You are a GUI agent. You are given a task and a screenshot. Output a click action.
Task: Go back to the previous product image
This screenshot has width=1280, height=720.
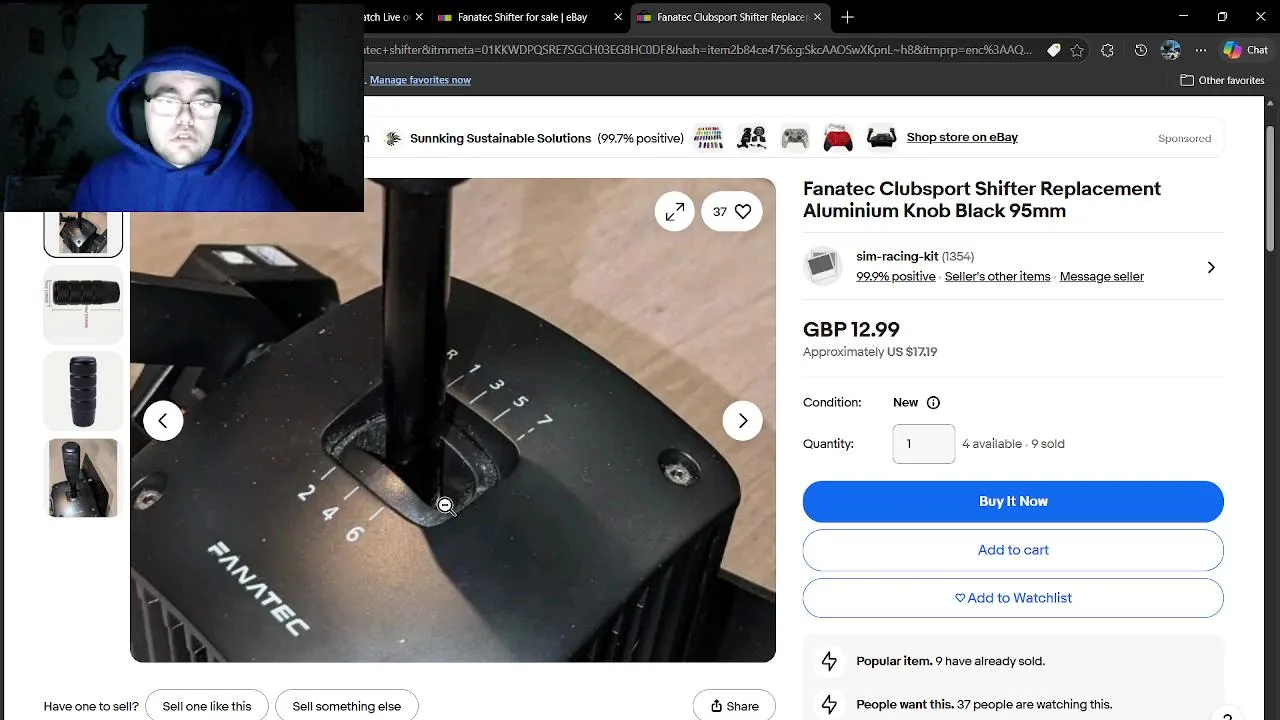pyautogui.click(x=163, y=420)
